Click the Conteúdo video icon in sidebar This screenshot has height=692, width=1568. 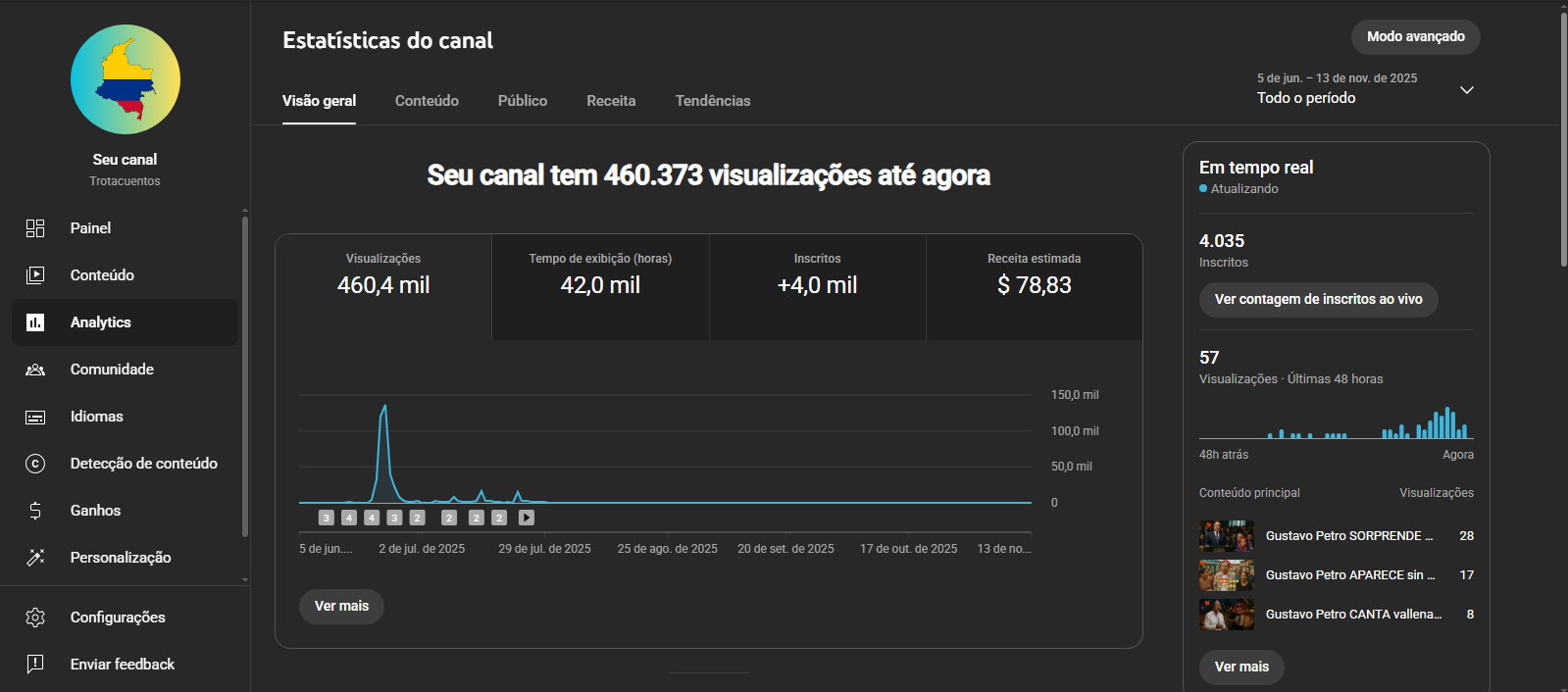[35, 275]
